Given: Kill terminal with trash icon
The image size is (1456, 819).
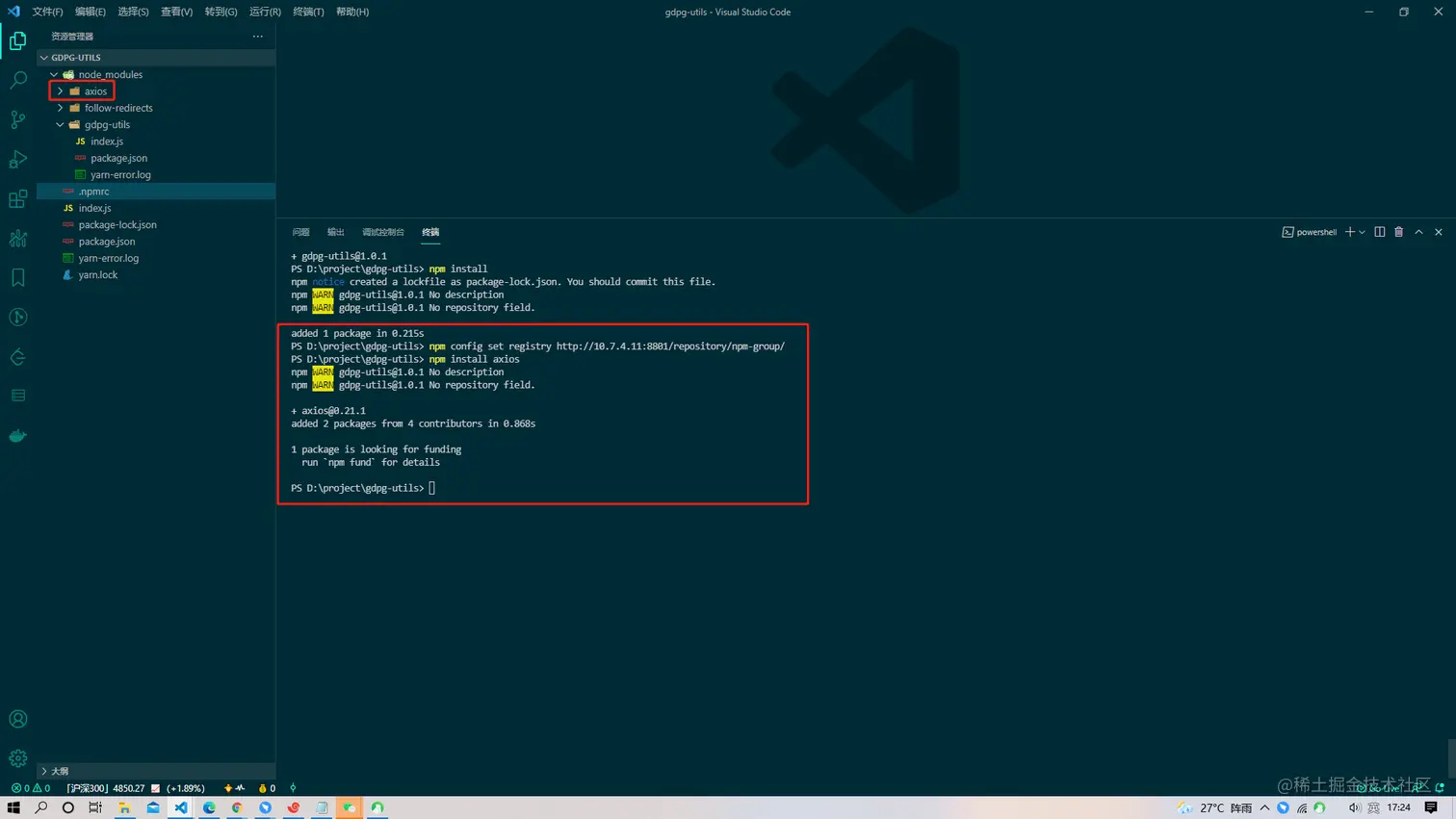Looking at the screenshot, I should 1399,232.
